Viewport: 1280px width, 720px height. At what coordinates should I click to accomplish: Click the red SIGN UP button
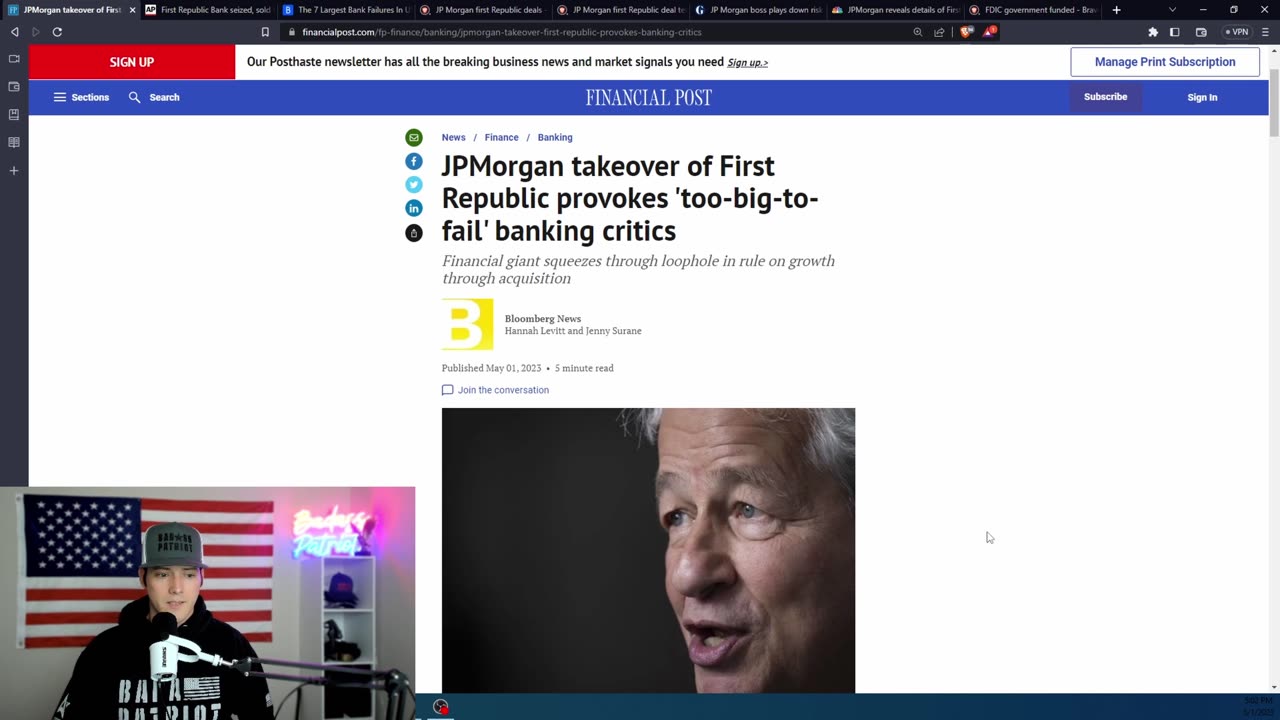pyautogui.click(x=132, y=62)
